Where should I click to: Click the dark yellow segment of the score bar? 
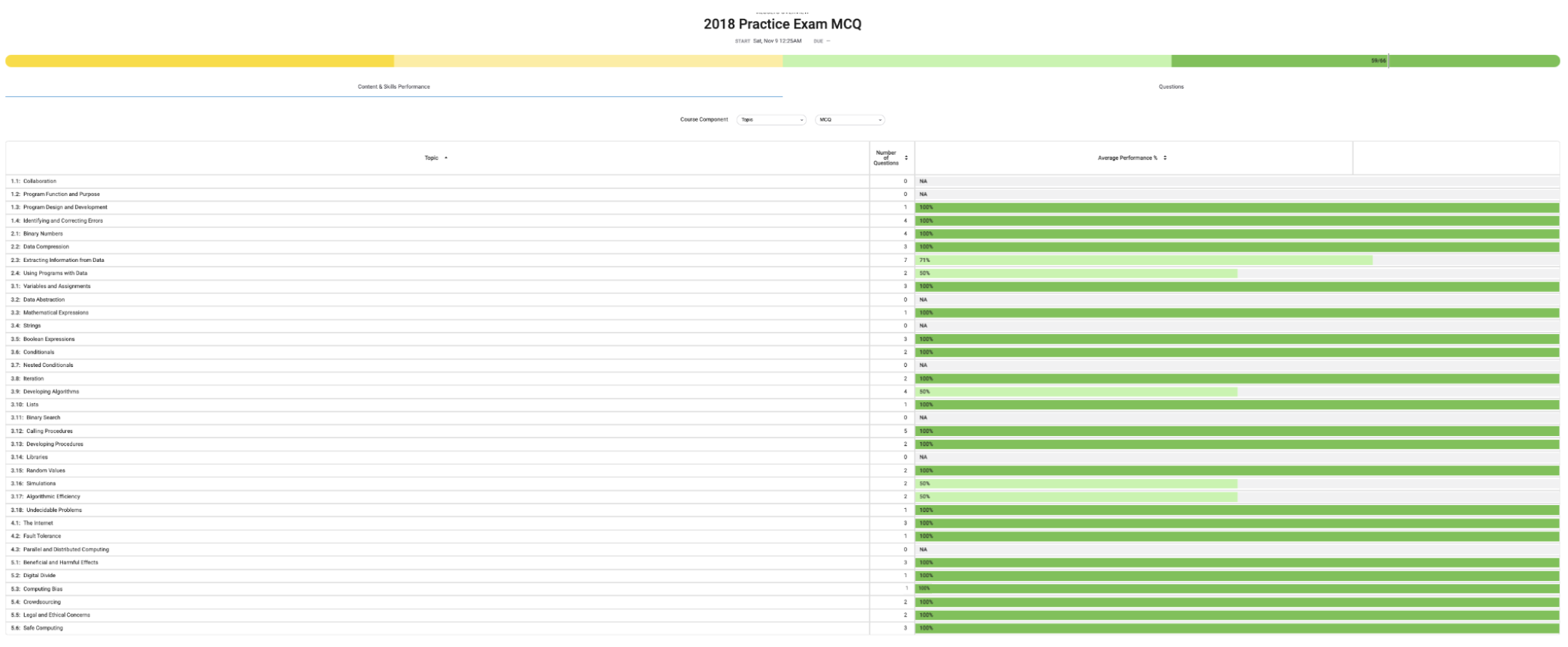(x=200, y=61)
